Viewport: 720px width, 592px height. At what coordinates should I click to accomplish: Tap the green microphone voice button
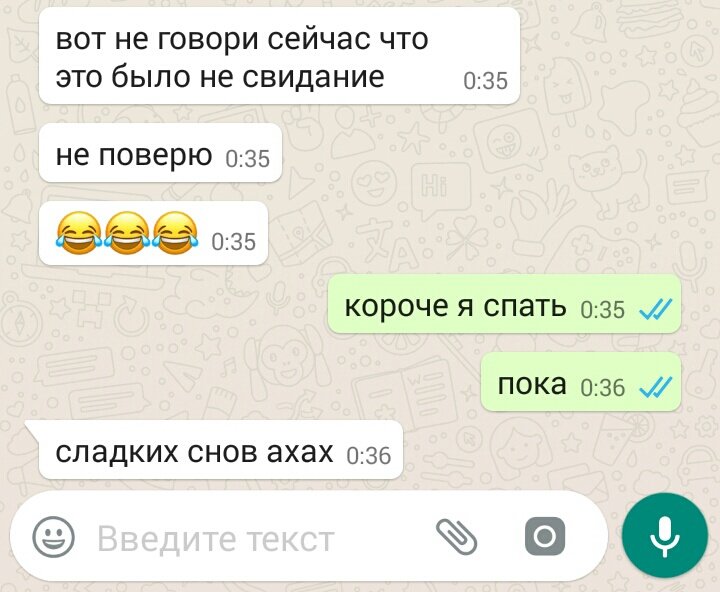664,535
